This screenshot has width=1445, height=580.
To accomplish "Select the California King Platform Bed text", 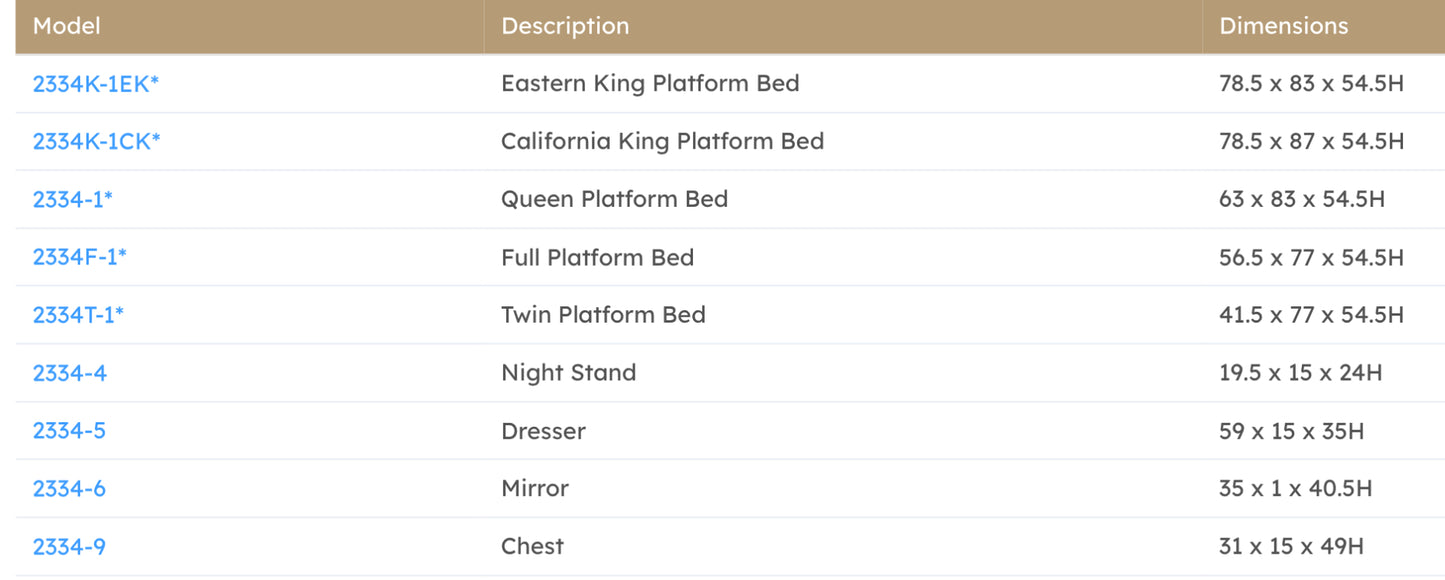I will [662, 142].
